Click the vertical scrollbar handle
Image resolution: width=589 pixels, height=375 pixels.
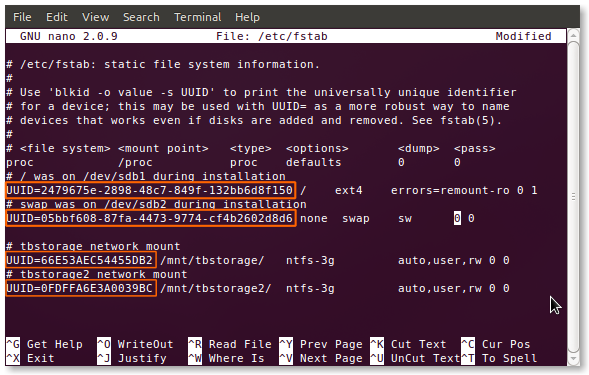[x=573, y=197]
